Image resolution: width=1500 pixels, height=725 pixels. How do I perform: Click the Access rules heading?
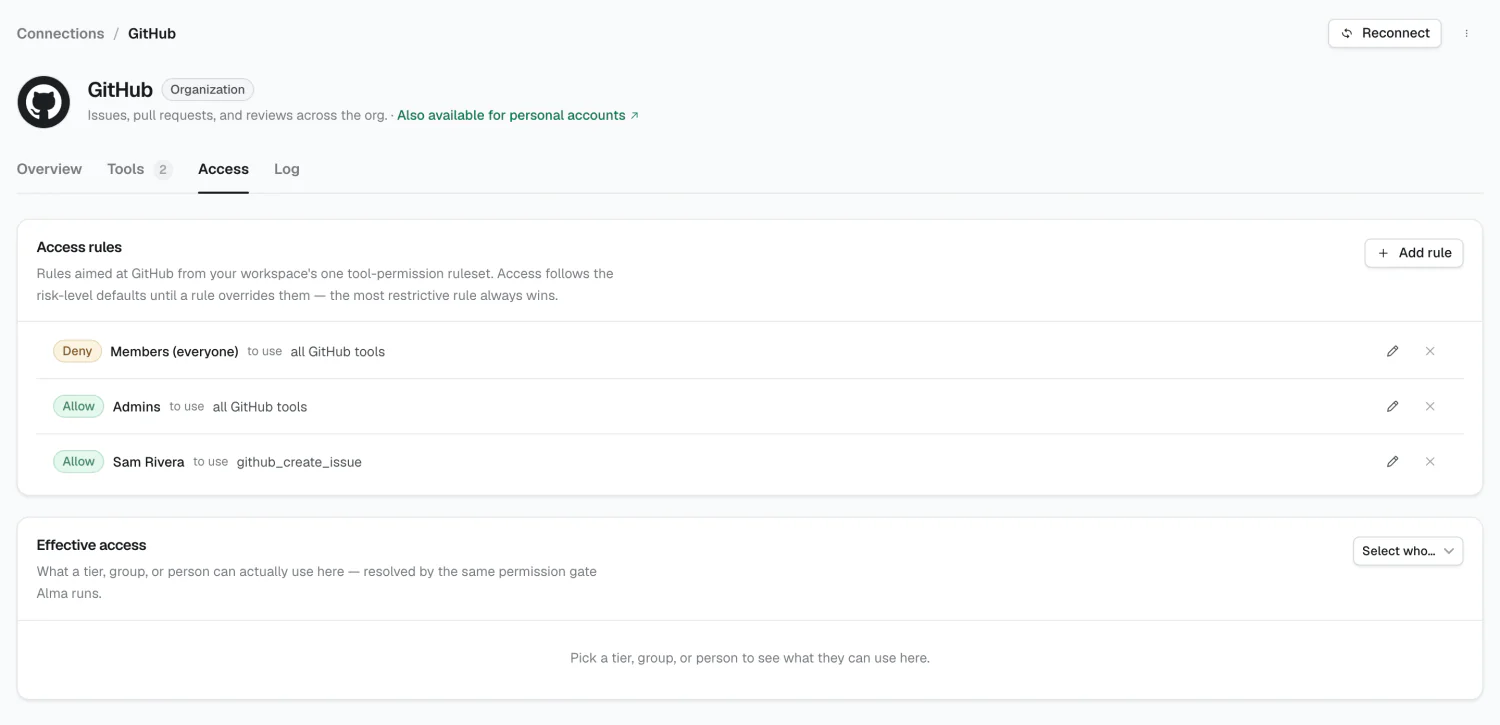[x=79, y=247]
